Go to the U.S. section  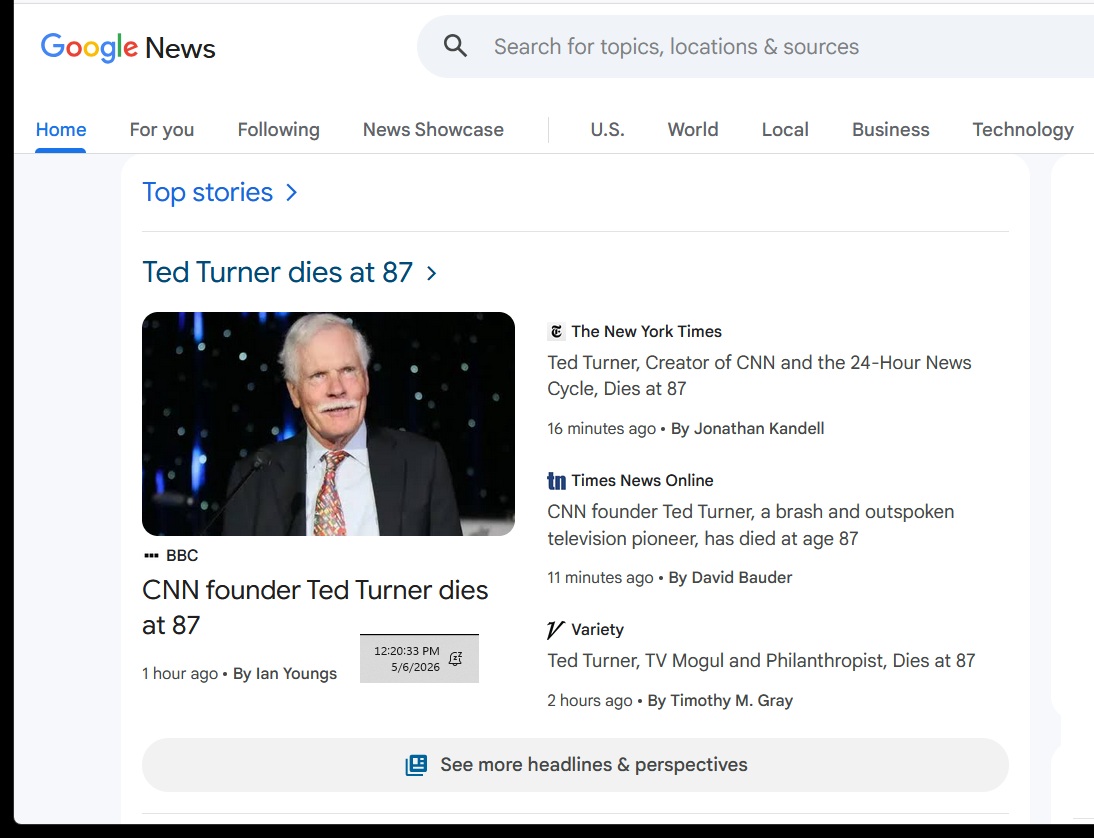pyautogui.click(x=608, y=130)
